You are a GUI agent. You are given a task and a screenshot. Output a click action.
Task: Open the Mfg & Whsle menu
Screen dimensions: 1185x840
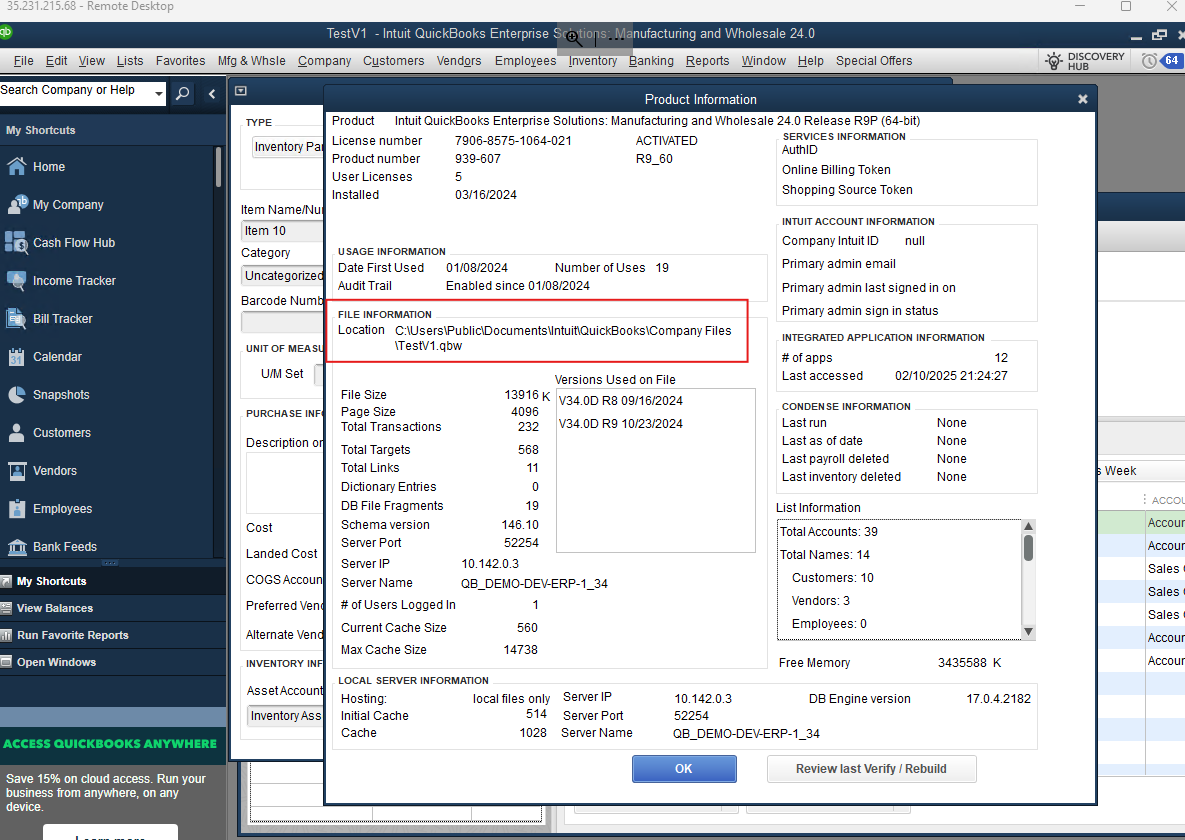tap(251, 60)
